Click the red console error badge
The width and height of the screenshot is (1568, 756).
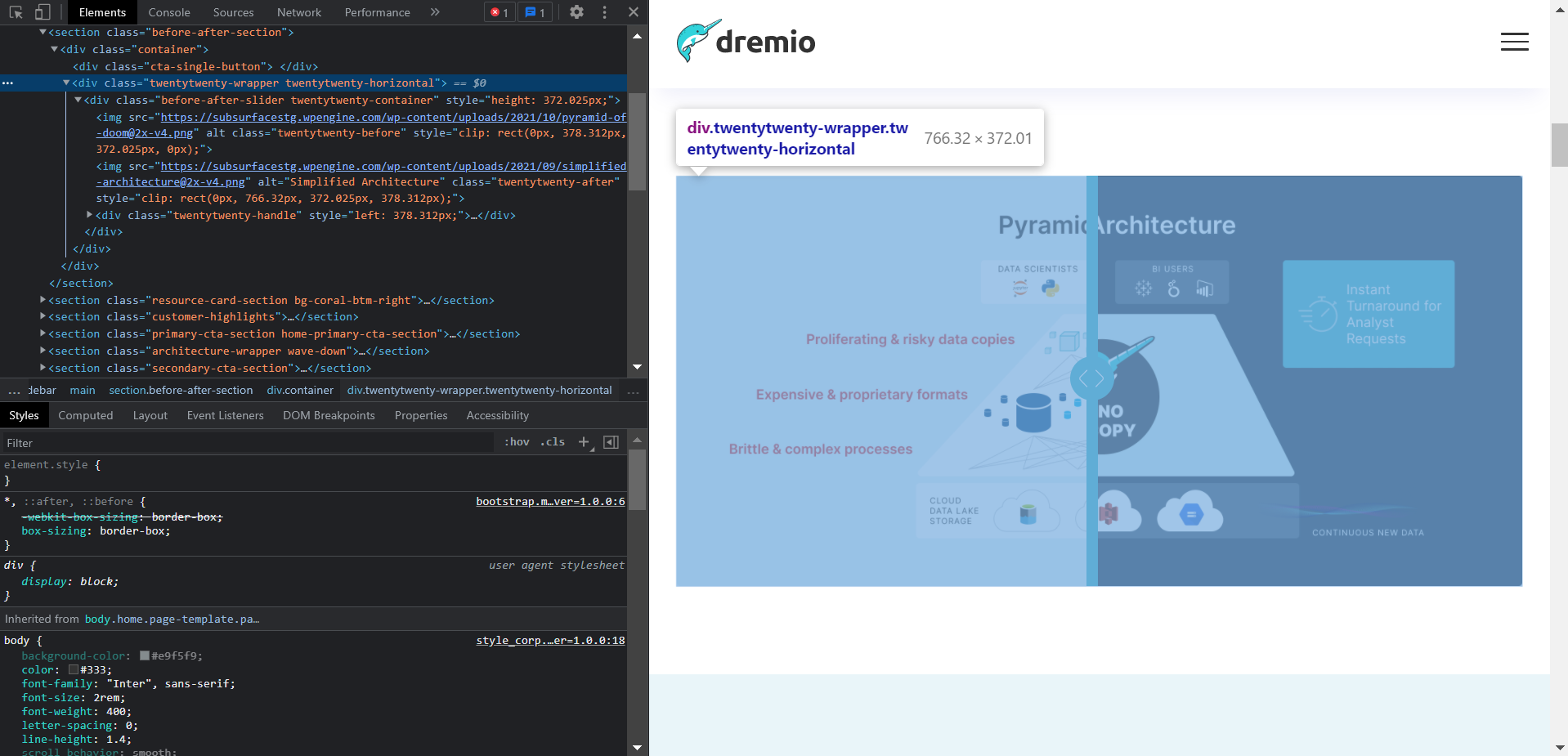point(499,12)
